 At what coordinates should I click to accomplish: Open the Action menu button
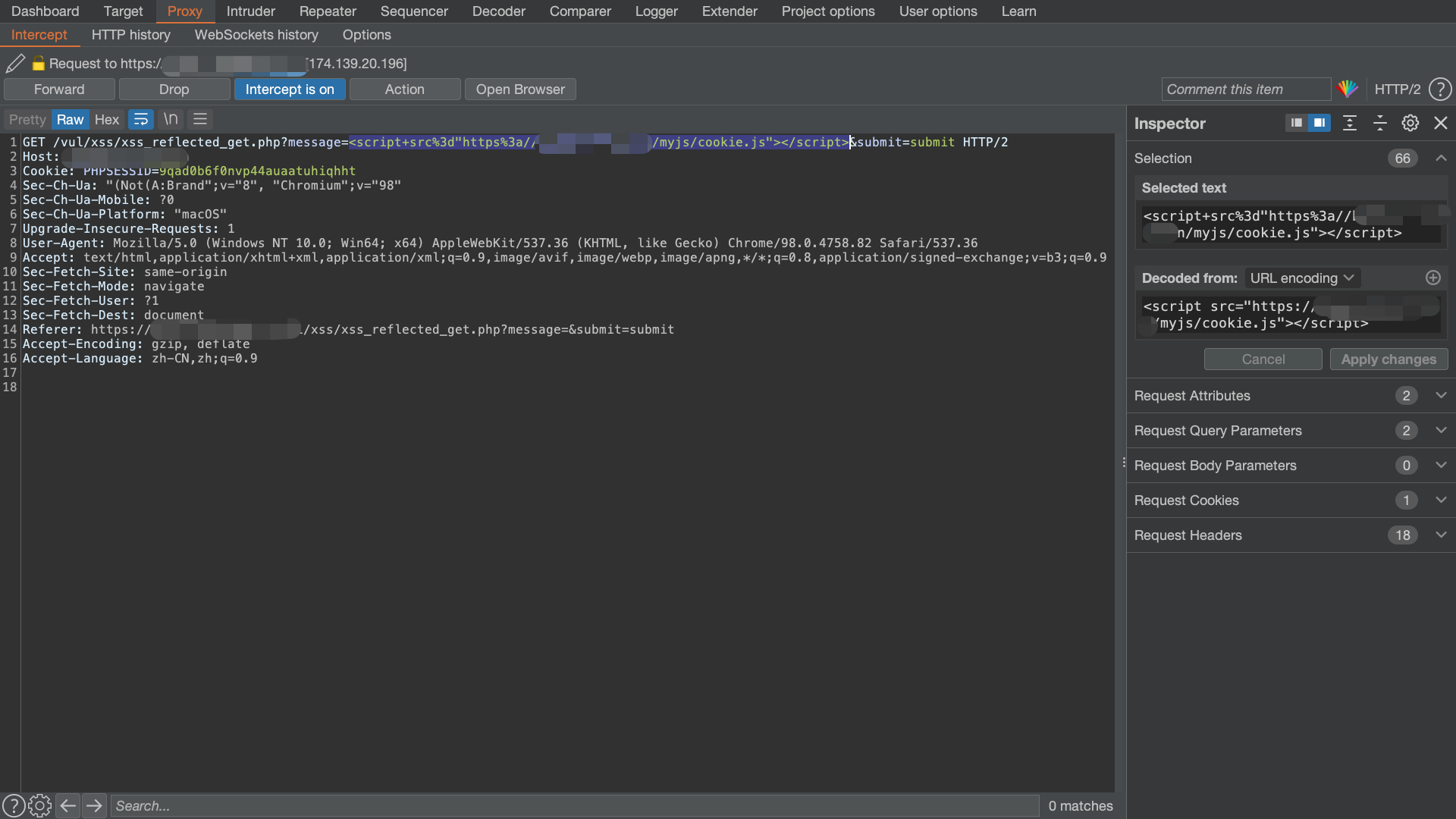click(x=405, y=89)
